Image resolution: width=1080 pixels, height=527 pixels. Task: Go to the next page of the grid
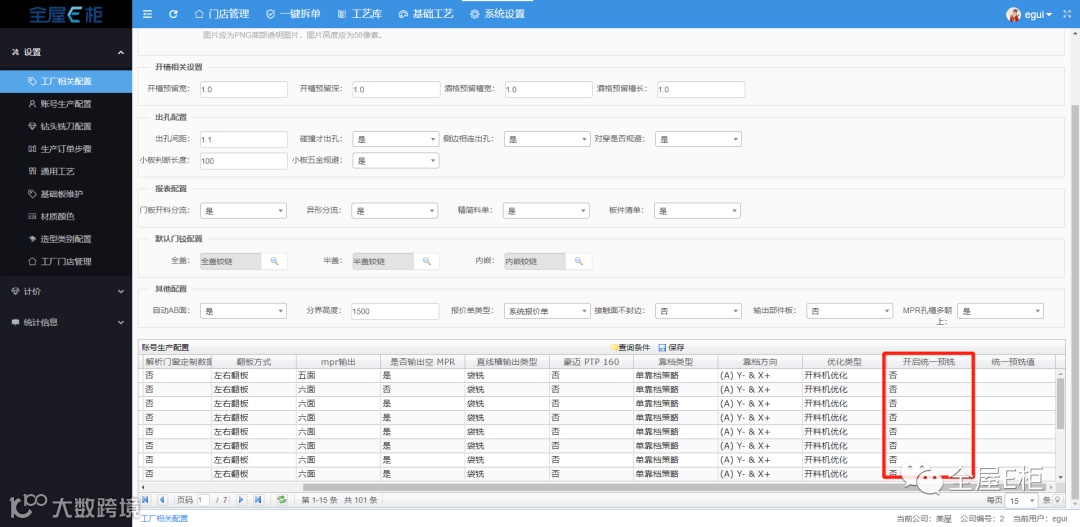pos(242,499)
